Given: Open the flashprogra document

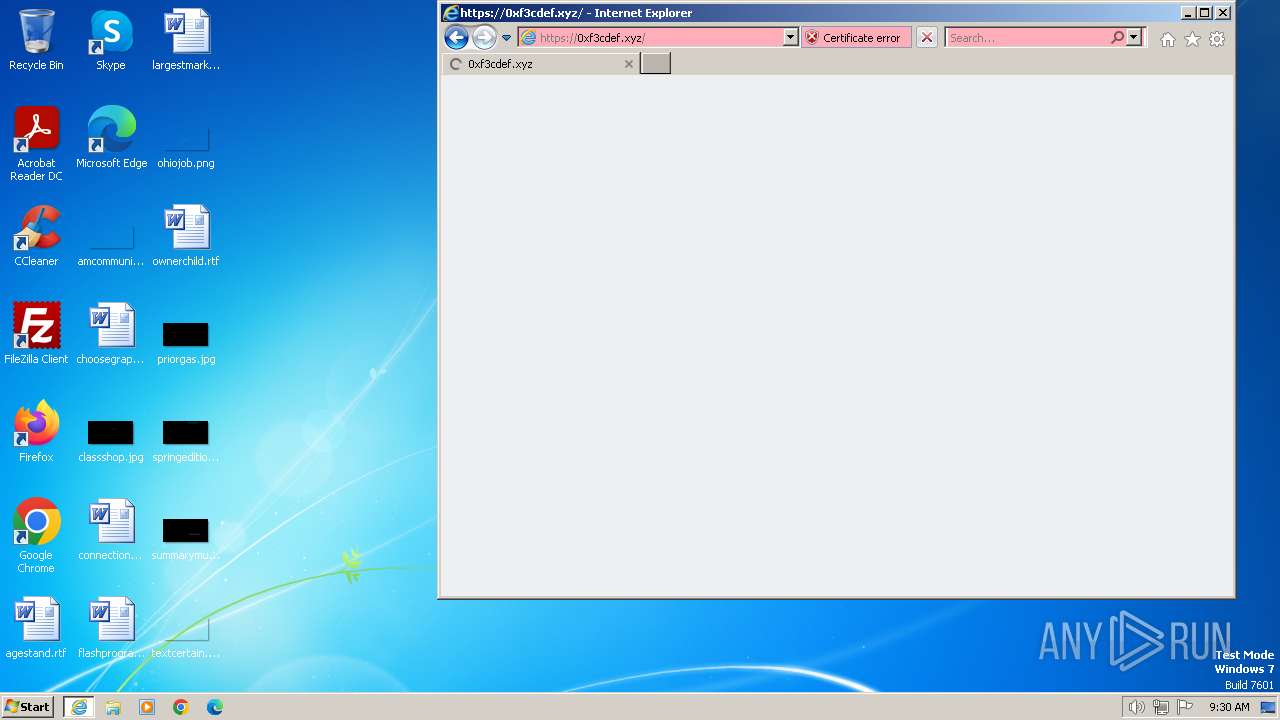Looking at the screenshot, I should 111,628.
